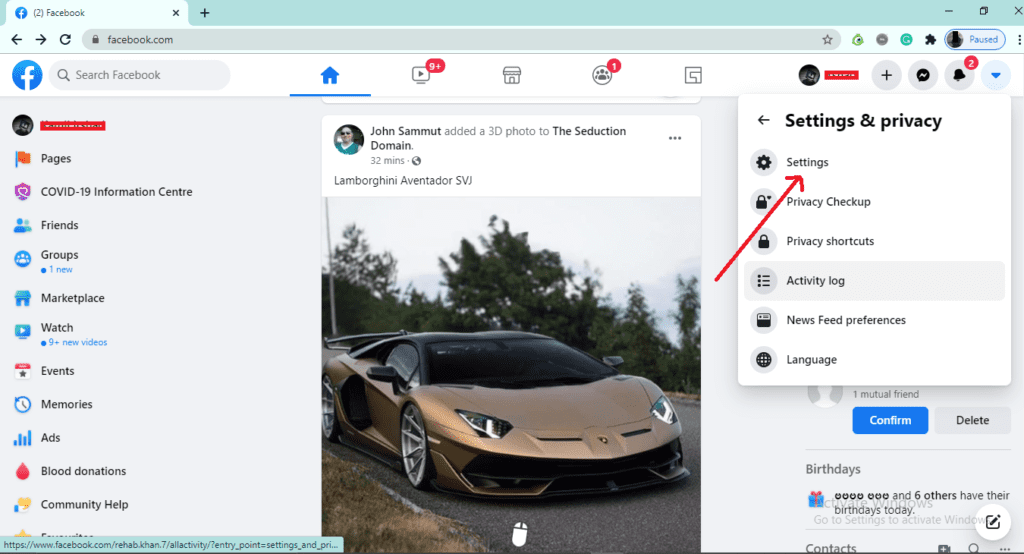Click the plus Create button

886,75
